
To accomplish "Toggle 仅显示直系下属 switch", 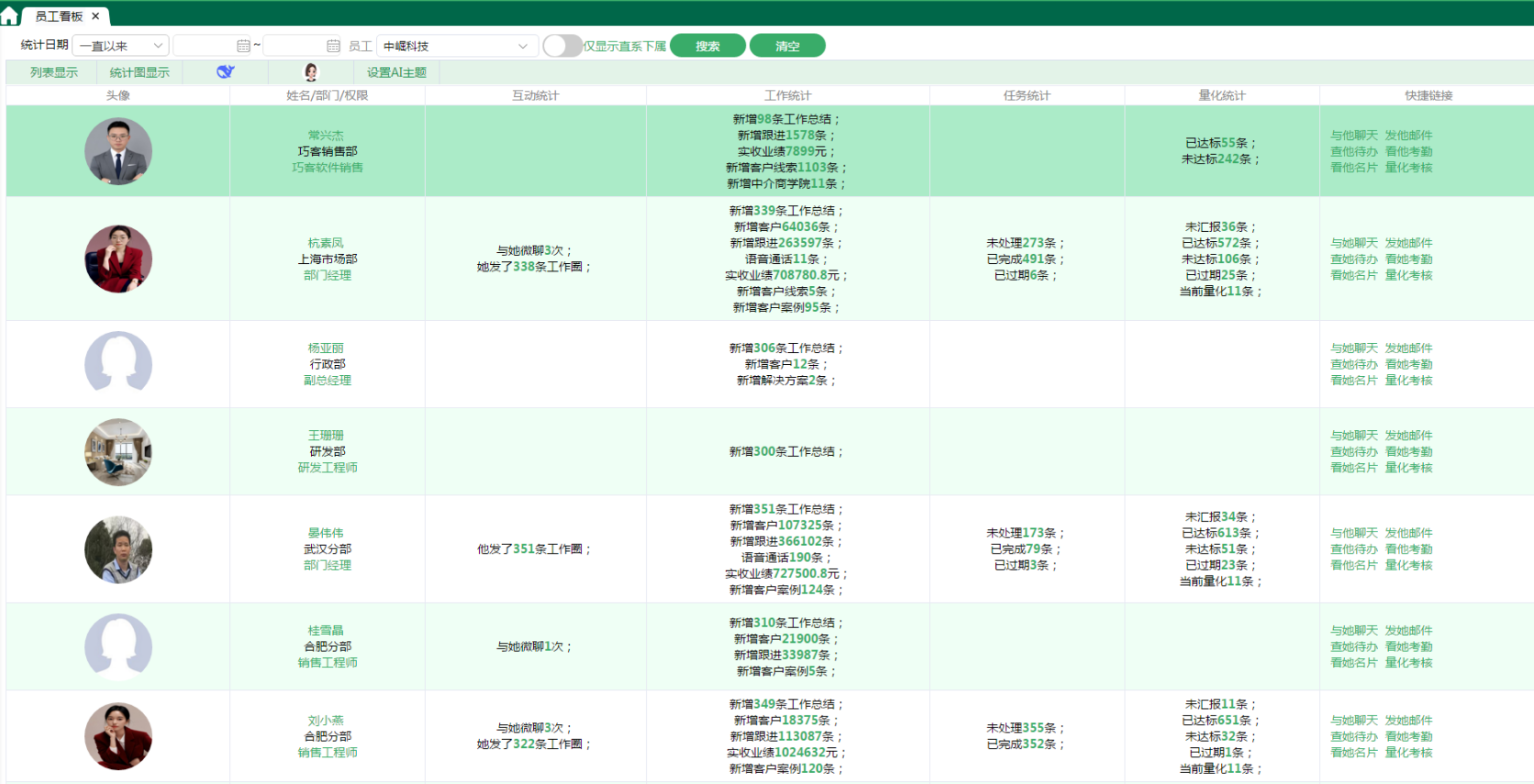I will 561,46.
